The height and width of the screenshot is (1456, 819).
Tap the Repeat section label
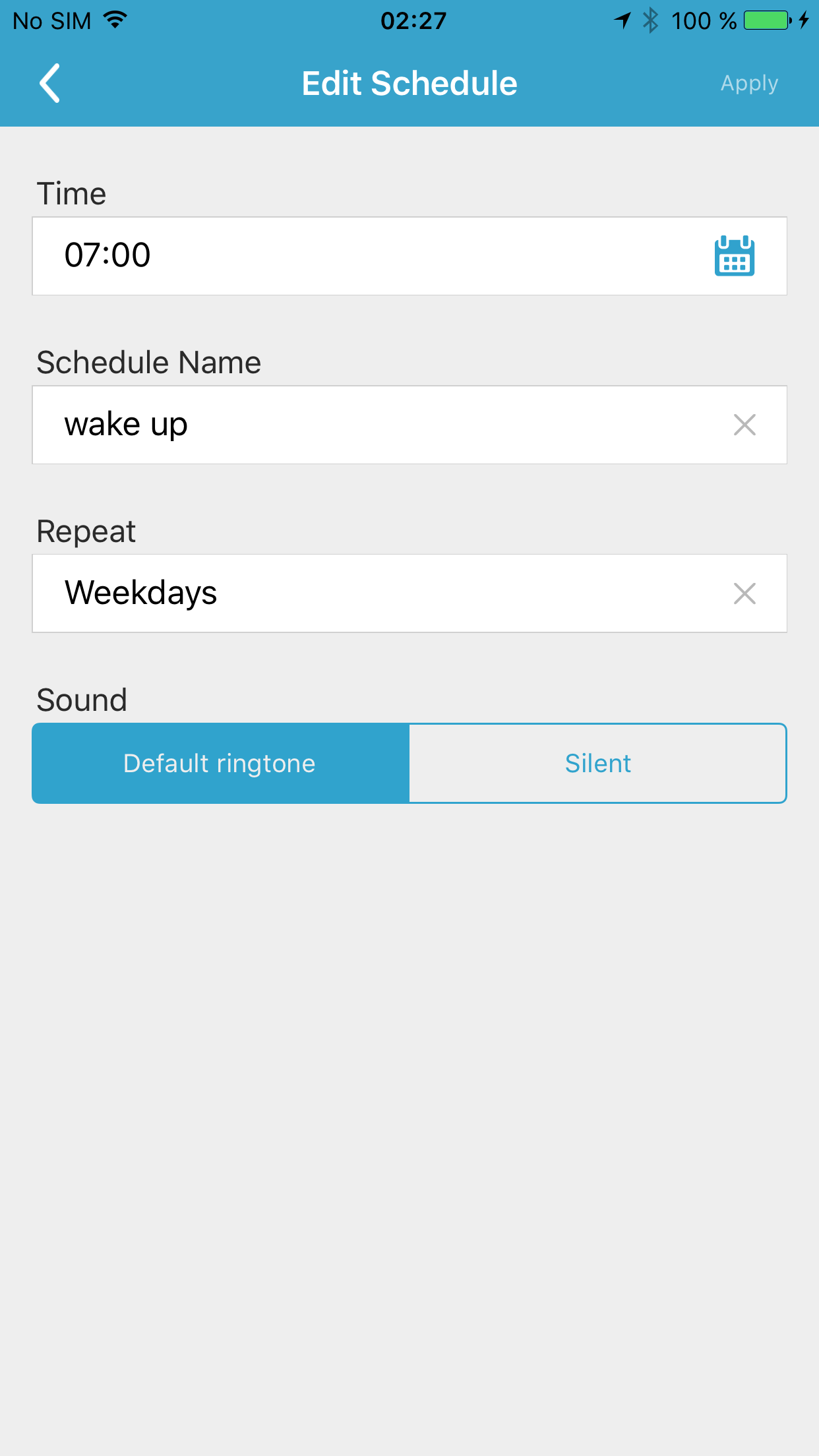pos(86,531)
